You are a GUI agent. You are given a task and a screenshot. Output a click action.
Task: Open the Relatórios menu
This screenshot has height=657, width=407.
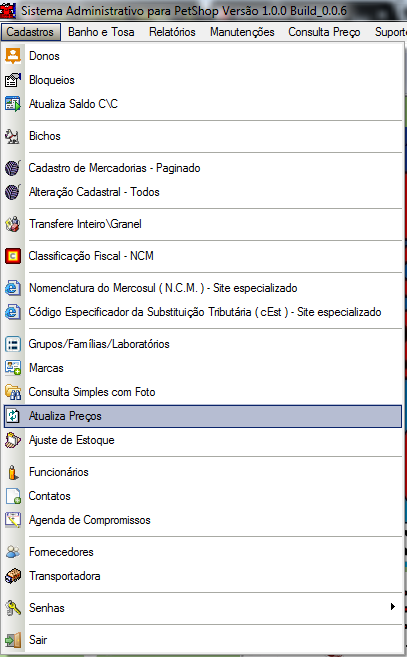(172, 32)
